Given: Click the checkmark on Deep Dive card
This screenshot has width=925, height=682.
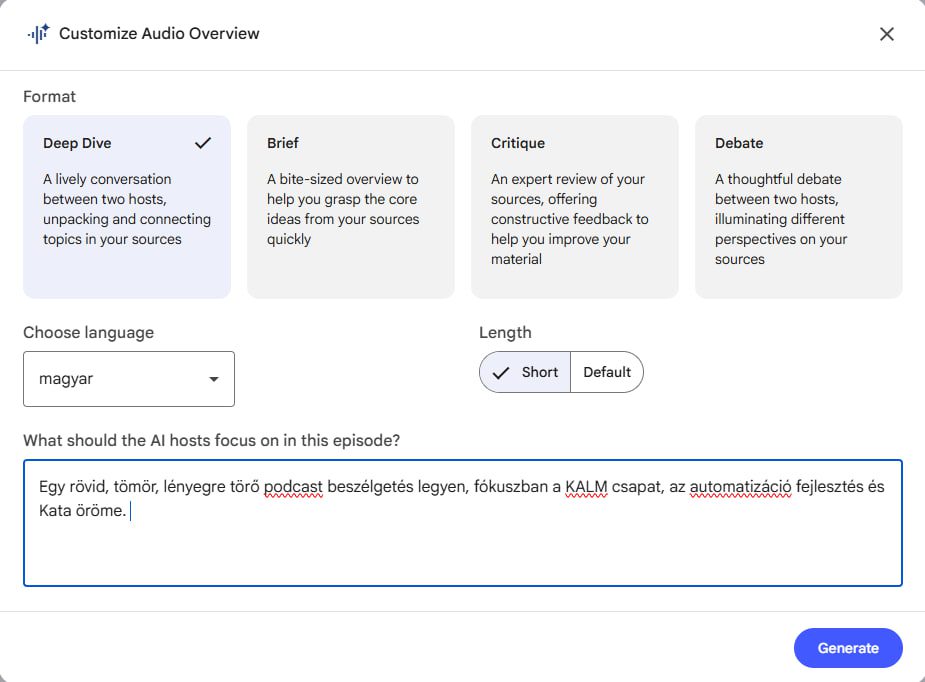Looking at the screenshot, I should [203, 143].
